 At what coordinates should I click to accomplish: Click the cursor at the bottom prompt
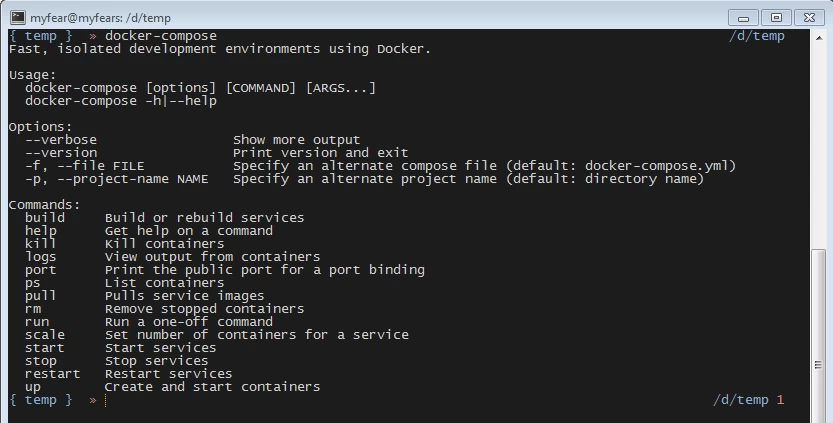106,400
